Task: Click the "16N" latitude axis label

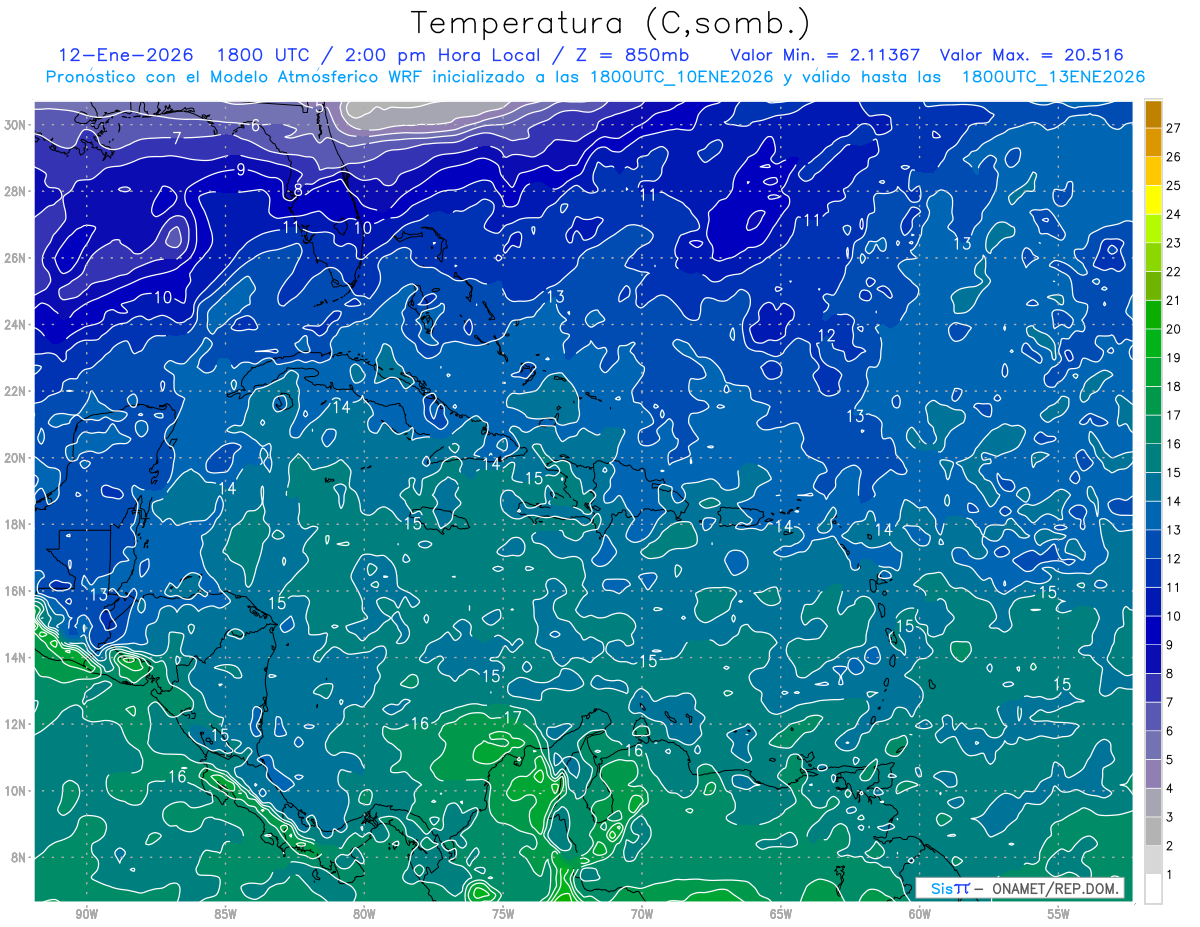Action: (17, 591)
